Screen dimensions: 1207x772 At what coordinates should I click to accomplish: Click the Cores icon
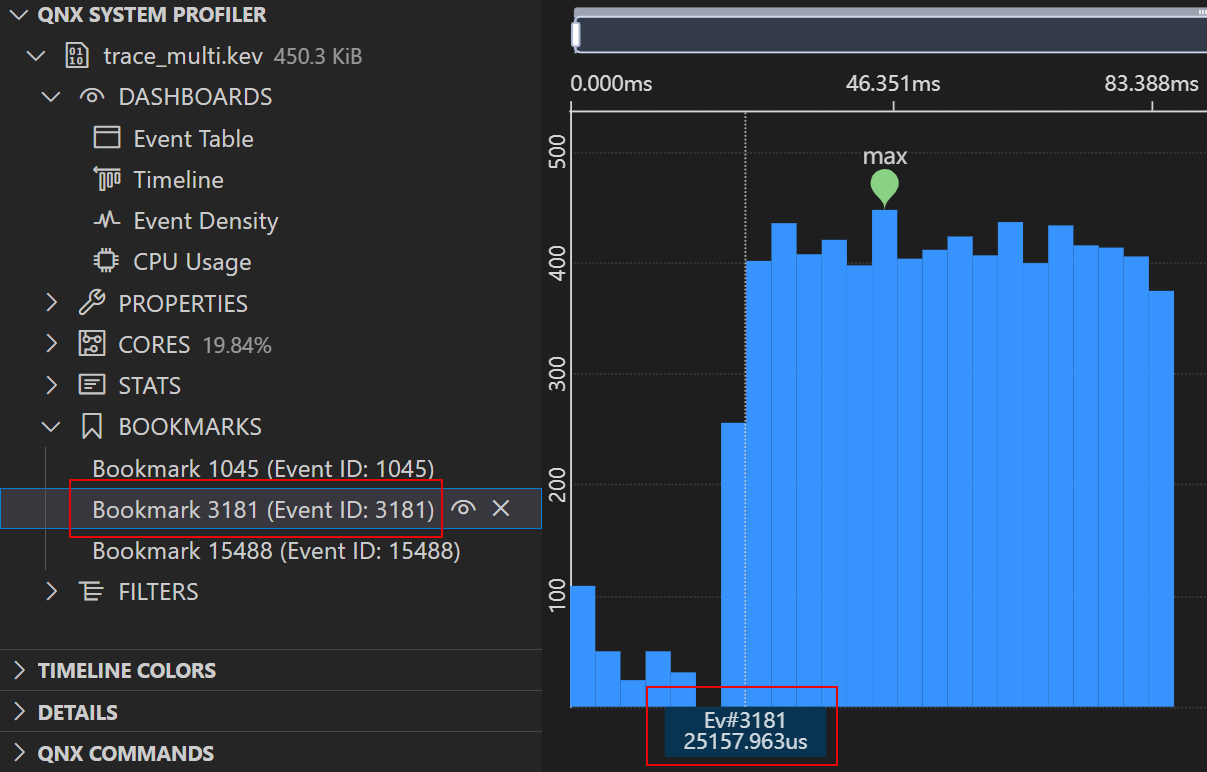tap(92, 344)
